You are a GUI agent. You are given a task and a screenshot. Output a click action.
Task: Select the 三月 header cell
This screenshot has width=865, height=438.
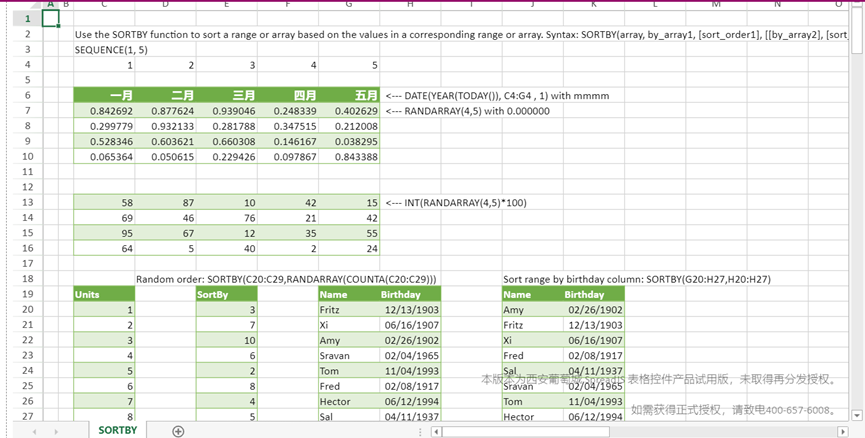click(227, 95)
